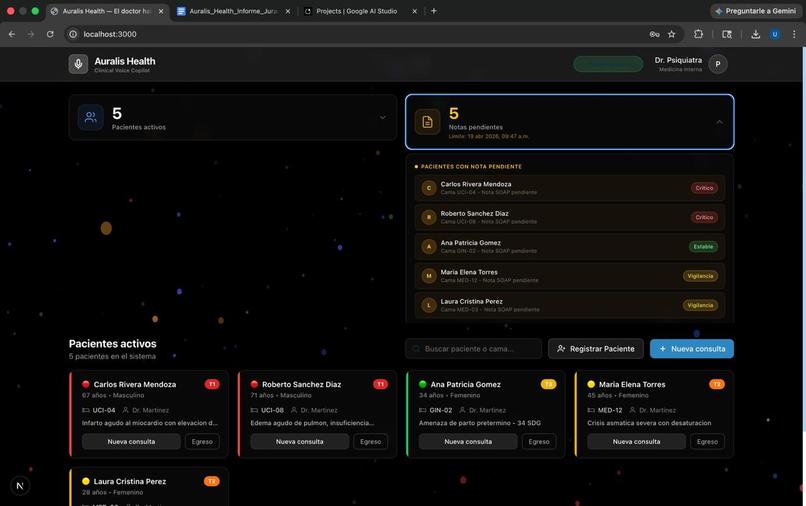Expand the Pacientes activos card chevron
The image size is (806, 506).
[382, 117]
